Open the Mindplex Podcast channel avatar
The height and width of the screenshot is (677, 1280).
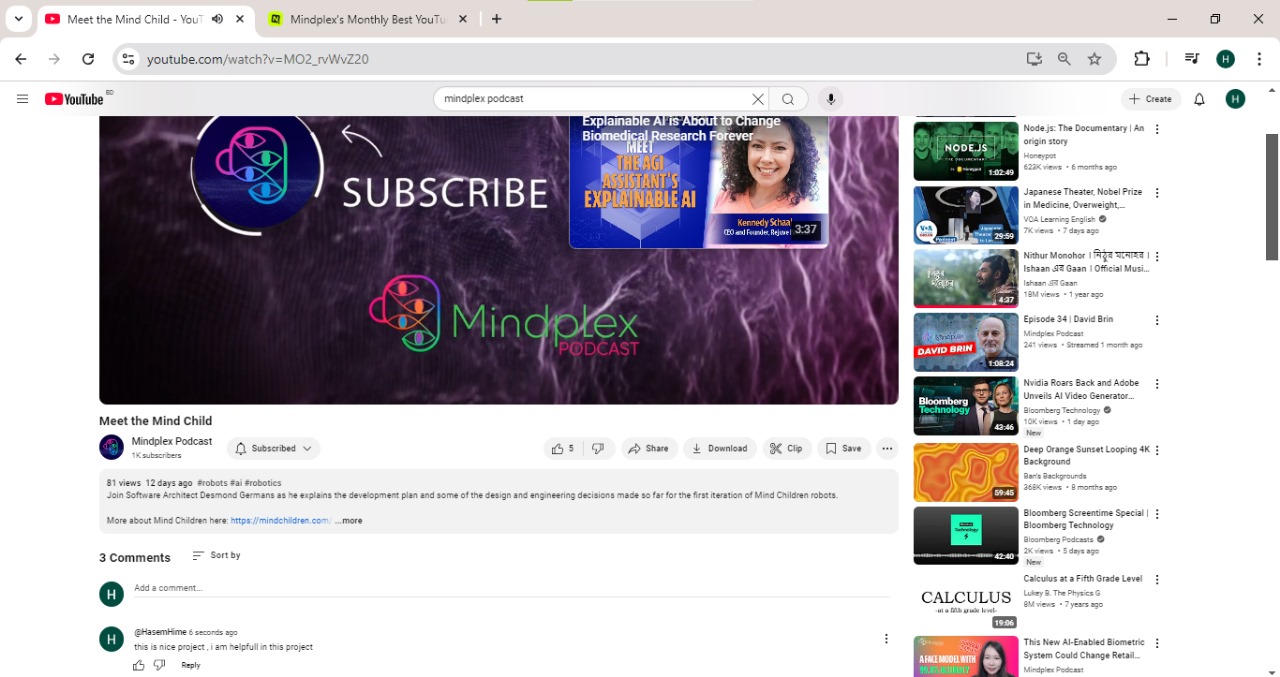point(111,447)
